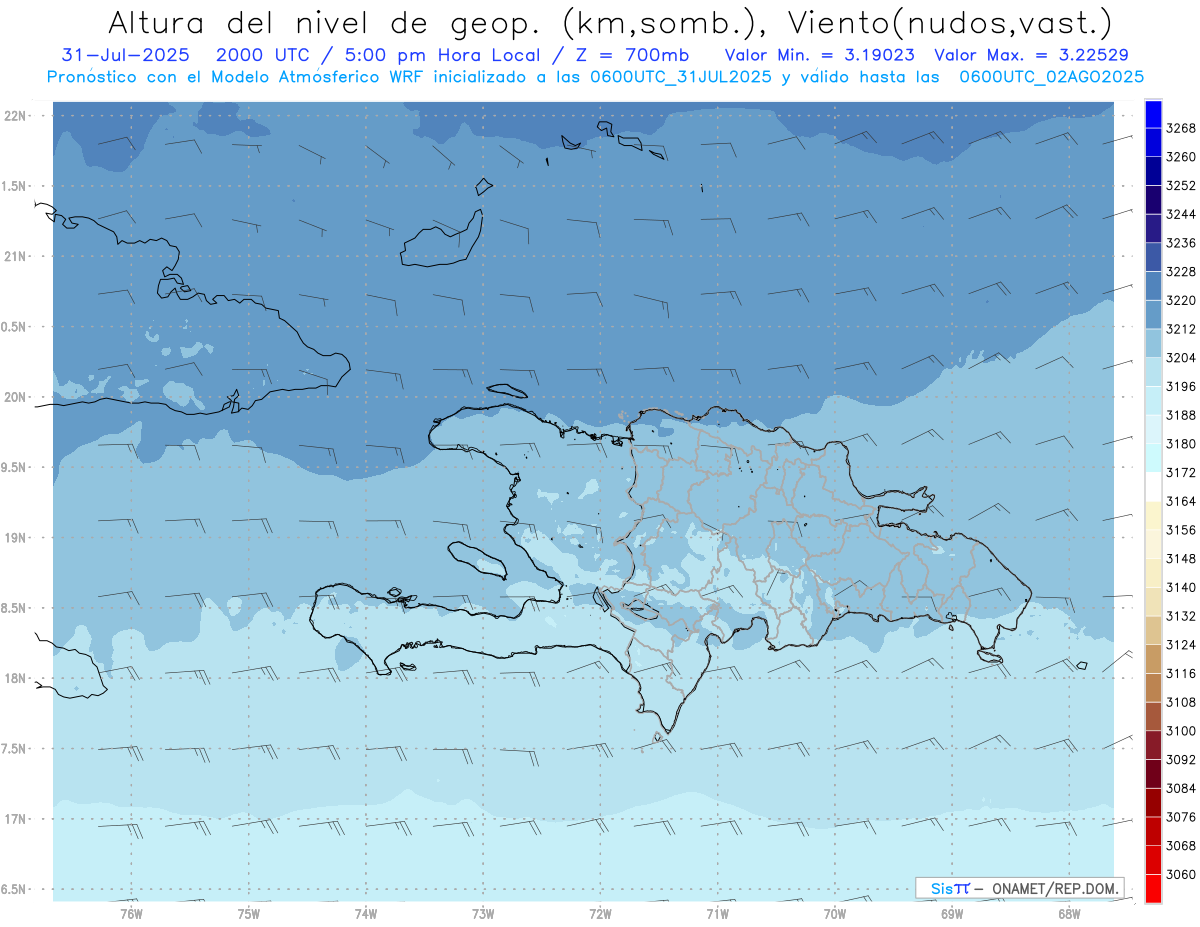Click the latitude label '21N'
1200x927 pixels.
click(x=16, y=257)
